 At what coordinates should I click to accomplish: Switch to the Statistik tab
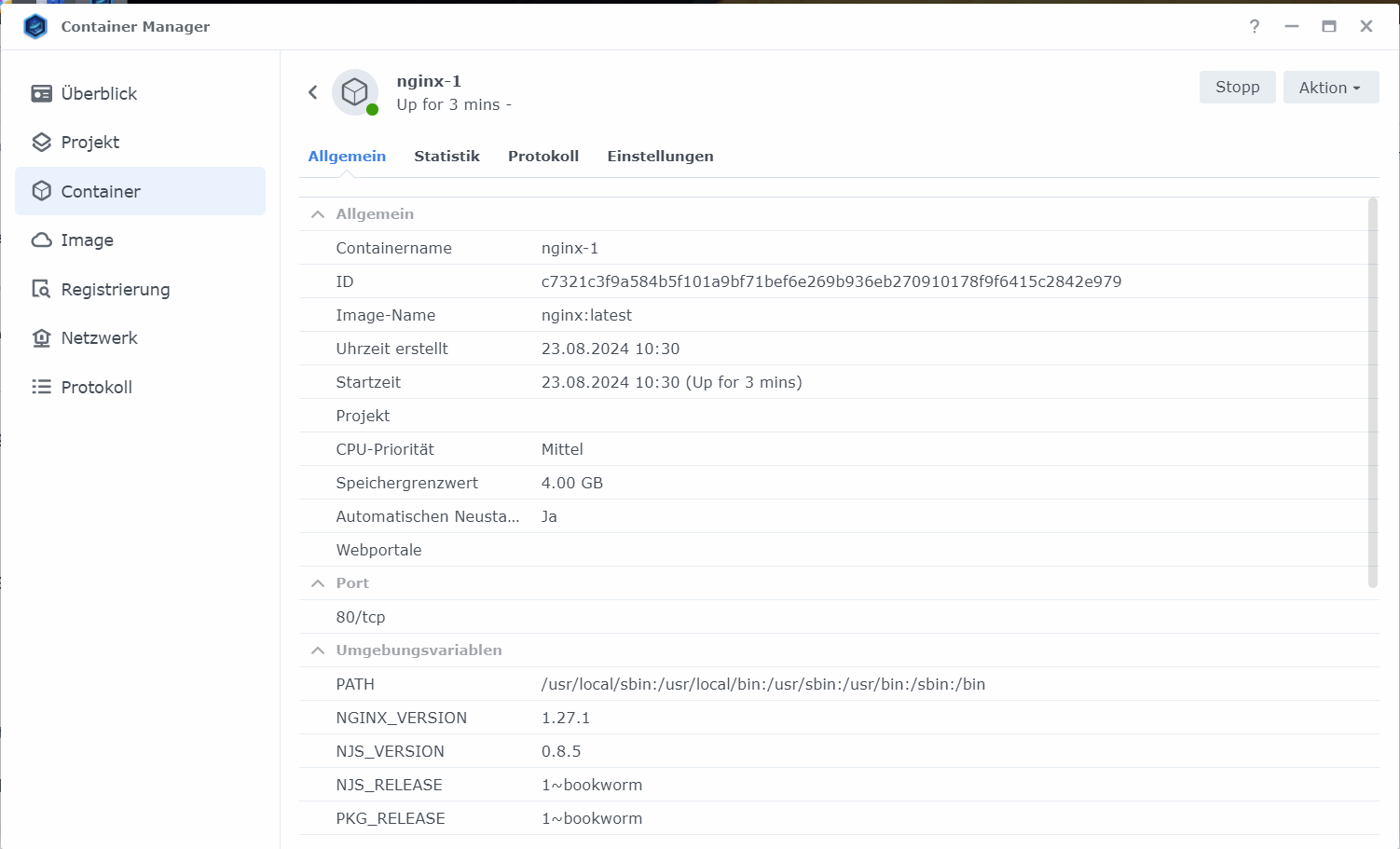click(x=446, y=156)
